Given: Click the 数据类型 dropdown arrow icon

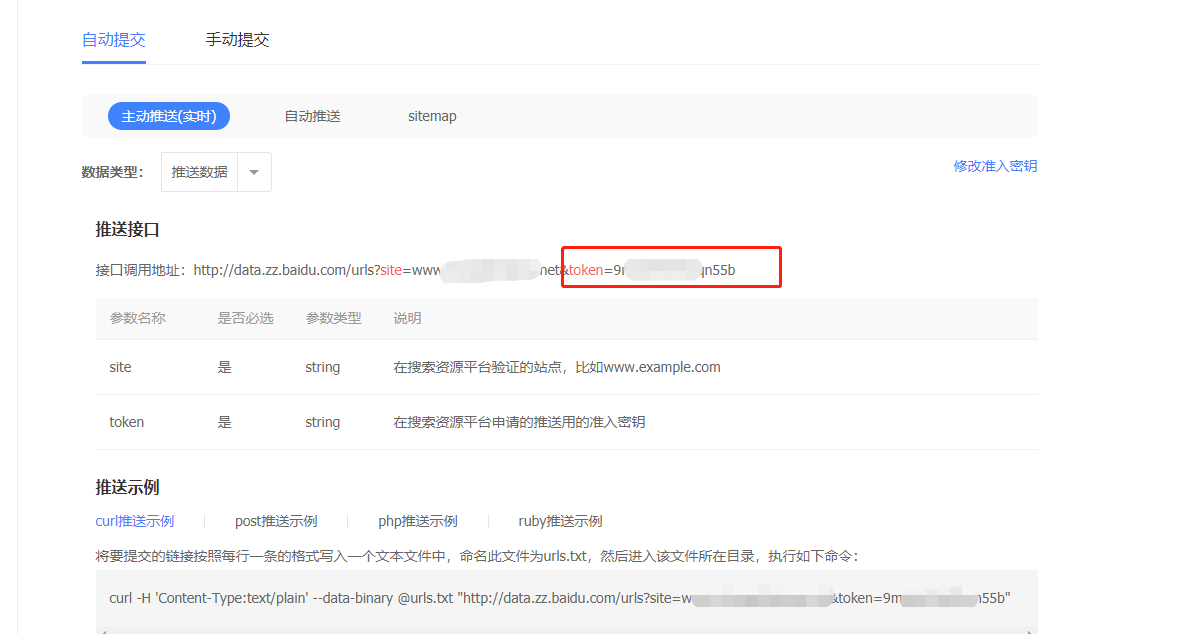Looking at the screenshot, I should [x=254, y=172].
